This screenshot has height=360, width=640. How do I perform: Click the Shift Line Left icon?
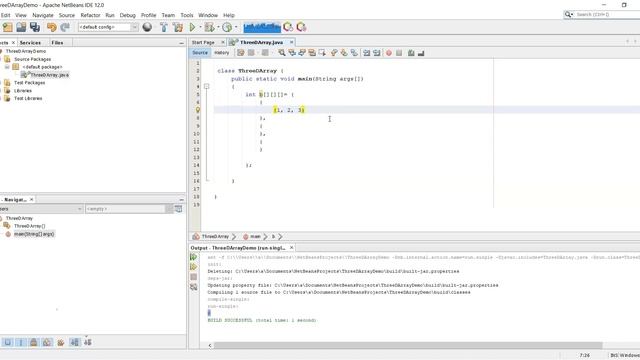tap(367, 53)
